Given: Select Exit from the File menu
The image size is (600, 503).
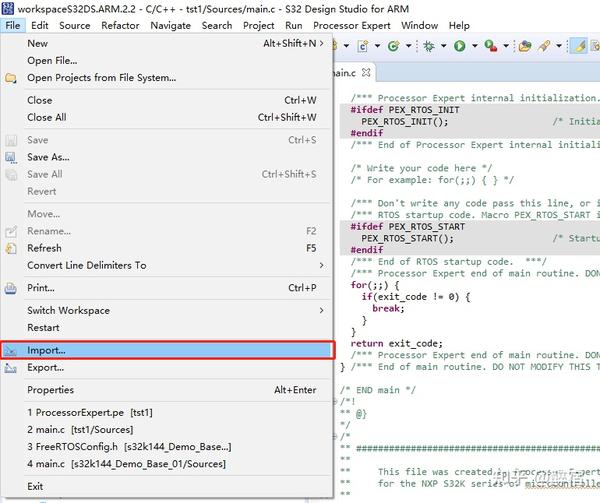Looking at the screenshot, I should point(35,486).
